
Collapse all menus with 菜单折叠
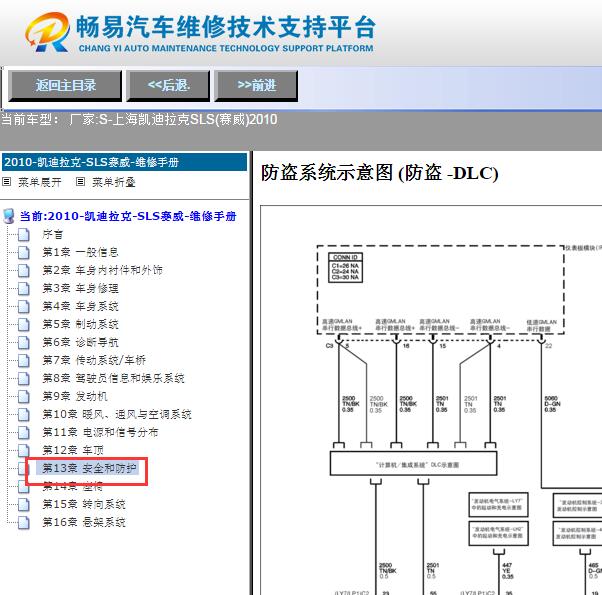tap(114, 182)
